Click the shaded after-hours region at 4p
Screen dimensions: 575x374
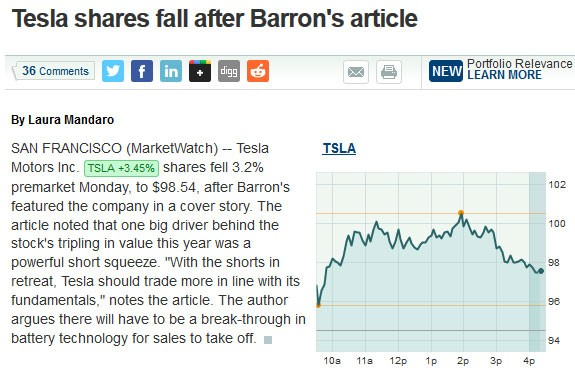[x=537, y=262]
